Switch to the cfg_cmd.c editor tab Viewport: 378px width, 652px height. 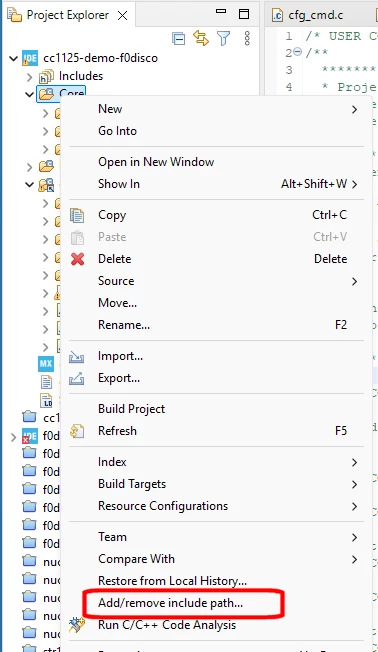315,15
